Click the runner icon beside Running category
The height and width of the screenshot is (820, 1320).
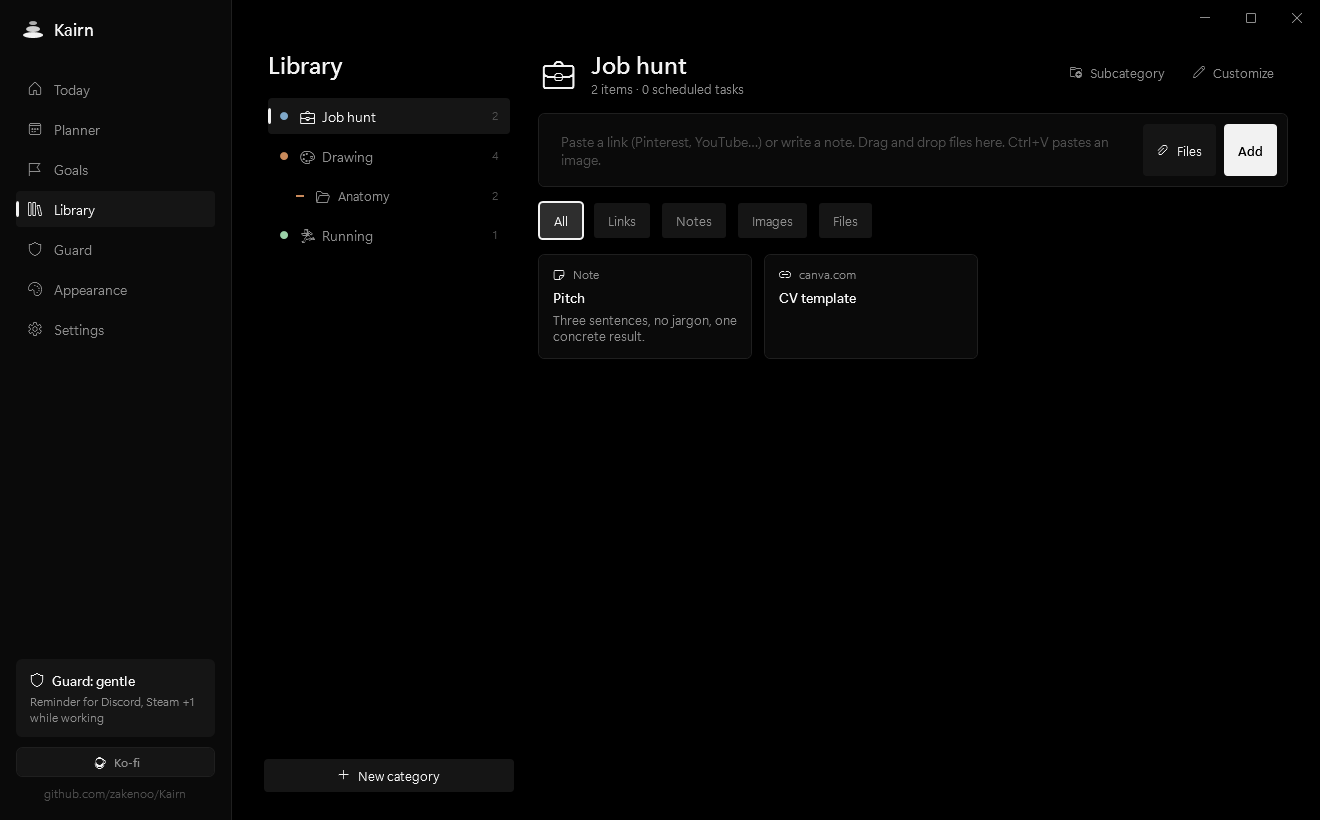tap(308, 236)
